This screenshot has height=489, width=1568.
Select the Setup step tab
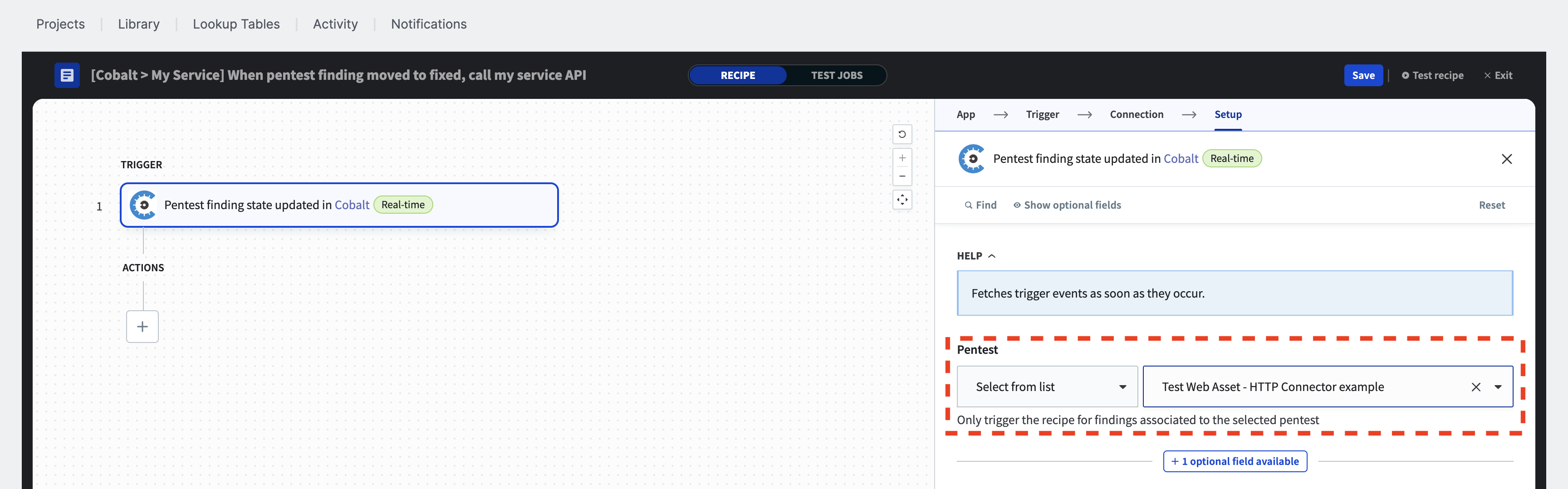point(1228,114)
